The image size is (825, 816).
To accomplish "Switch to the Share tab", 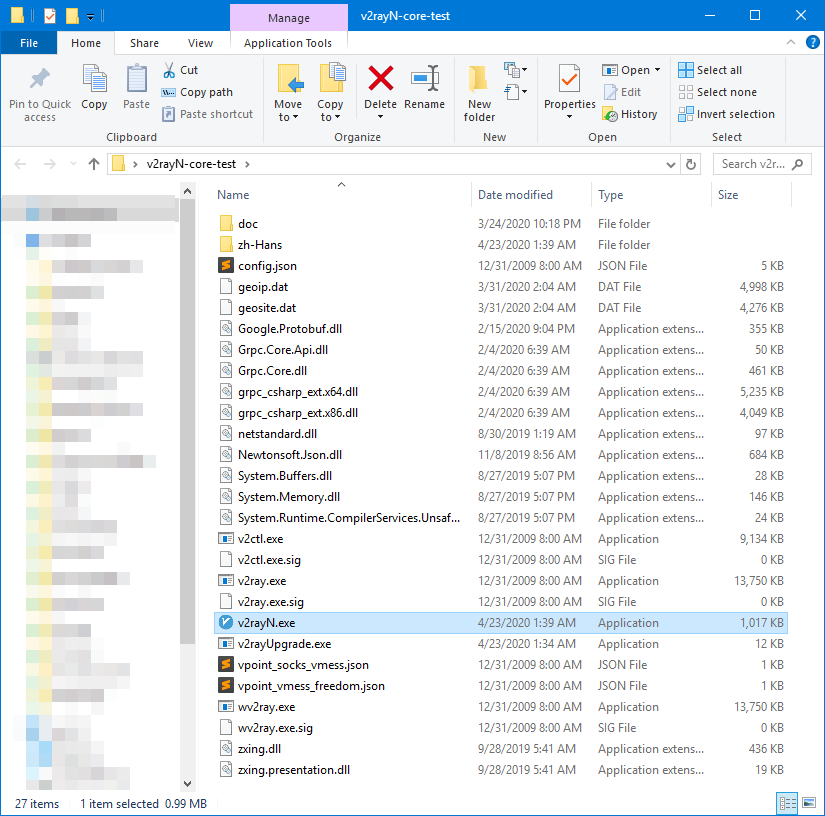I will tap(144, 43).
